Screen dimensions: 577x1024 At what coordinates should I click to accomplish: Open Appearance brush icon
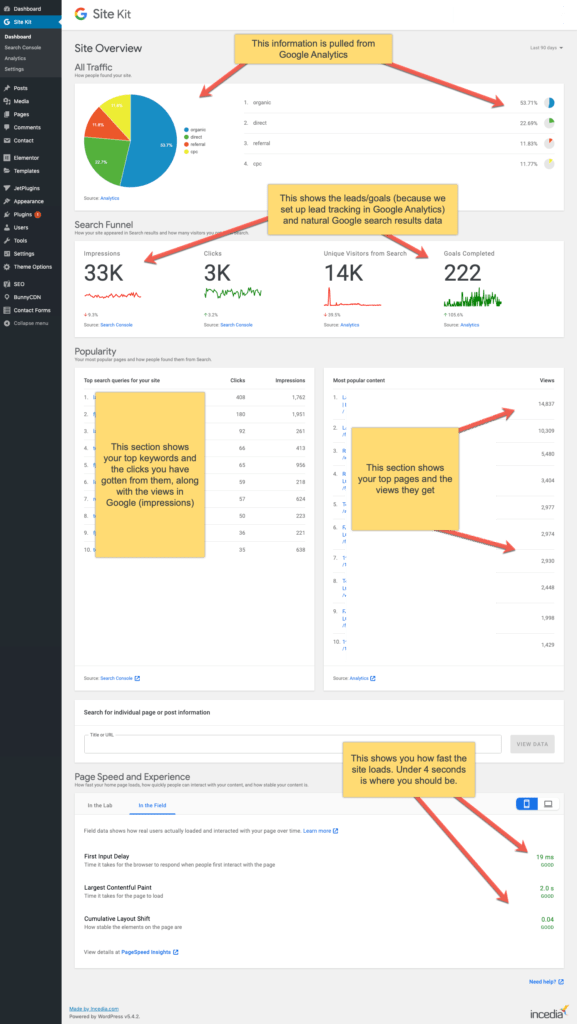point(7,201)
